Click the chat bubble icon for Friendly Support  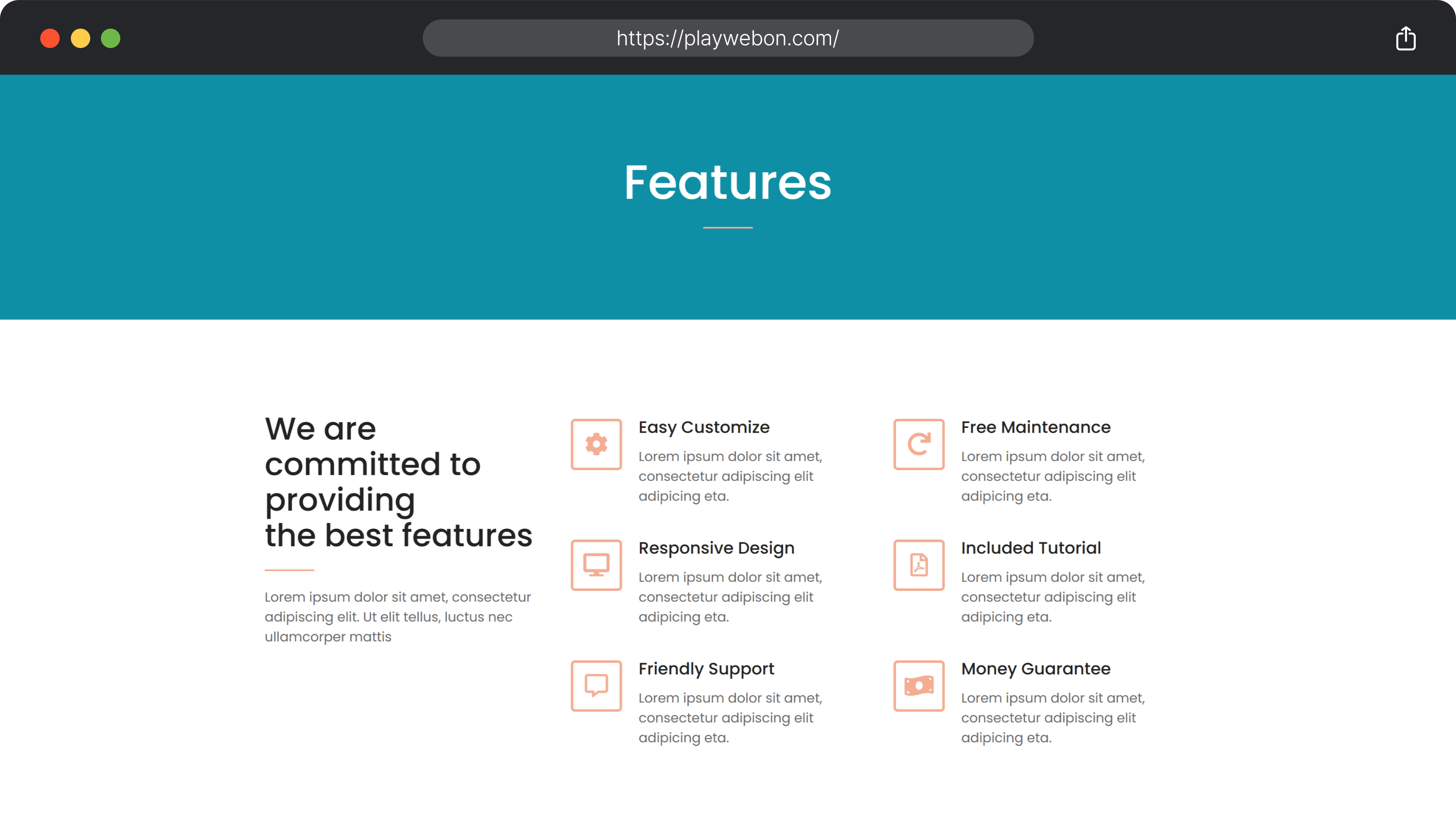coord(596,686)
